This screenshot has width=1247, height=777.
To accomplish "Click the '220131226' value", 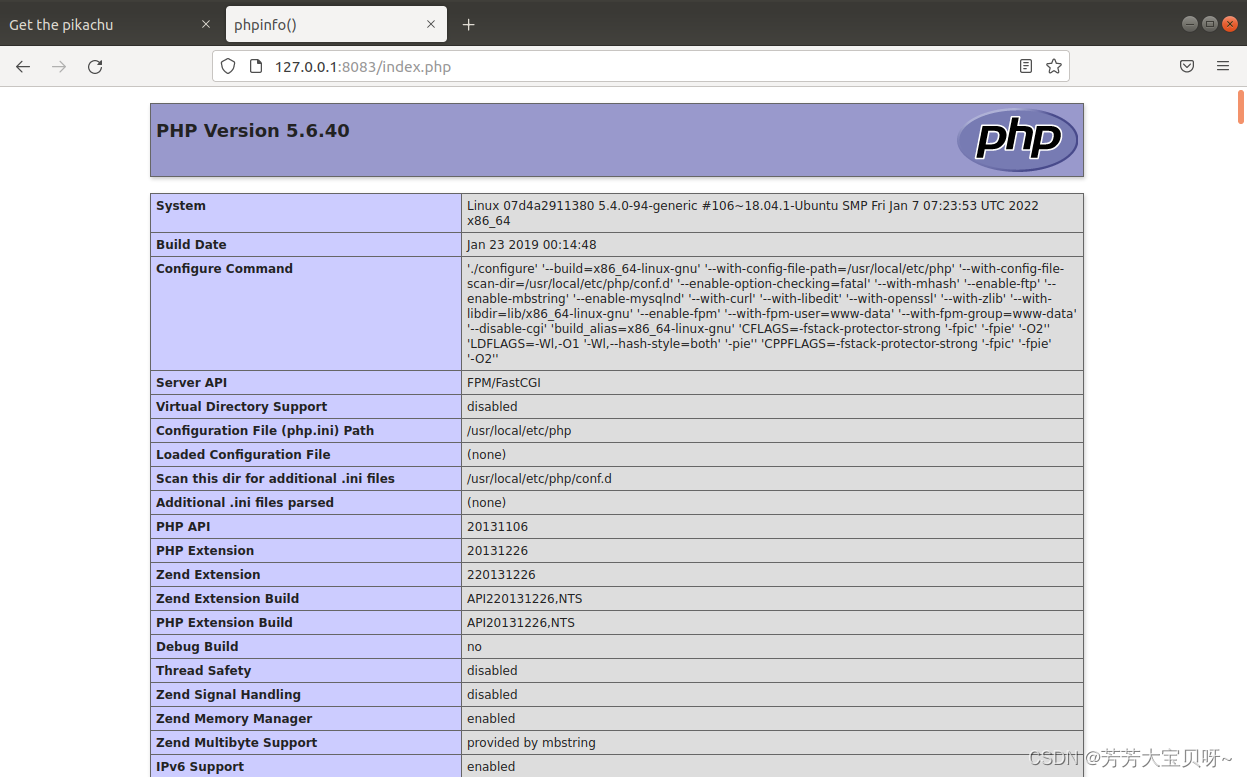I will click(x=501, y=575).
